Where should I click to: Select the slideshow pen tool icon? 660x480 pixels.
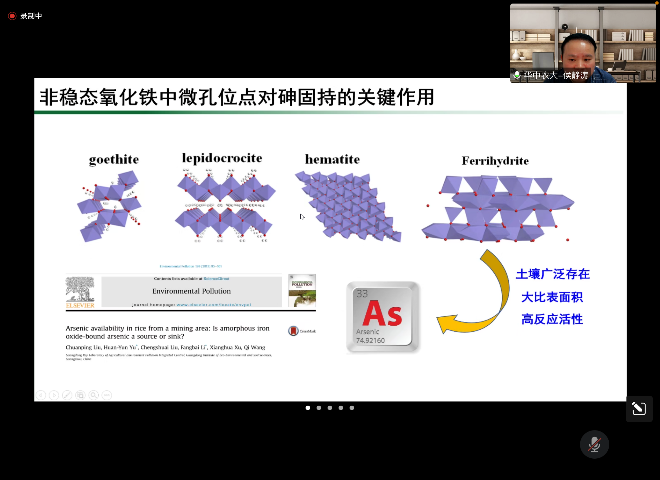tap(66, 394)
